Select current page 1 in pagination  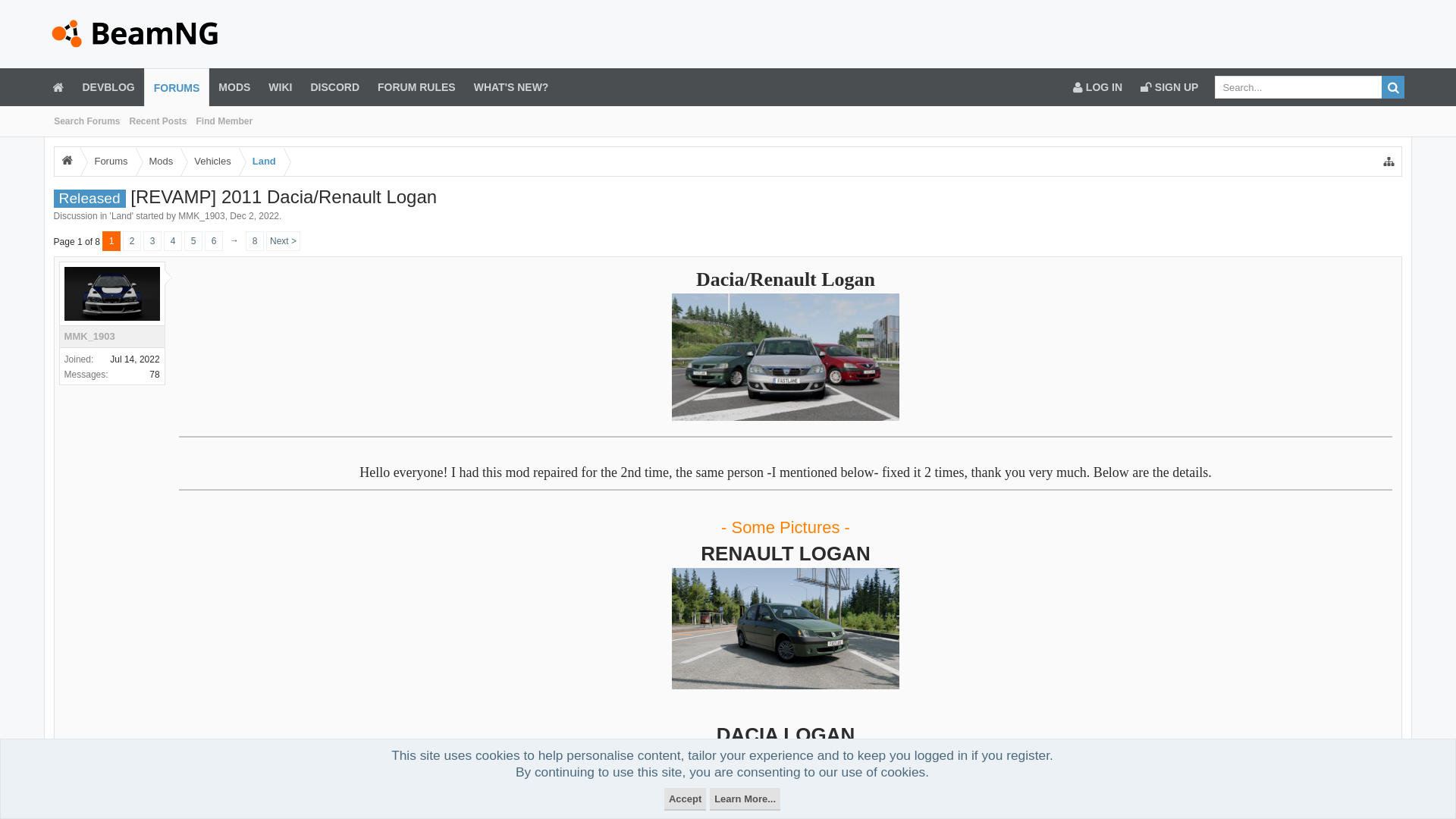(111, 241)
